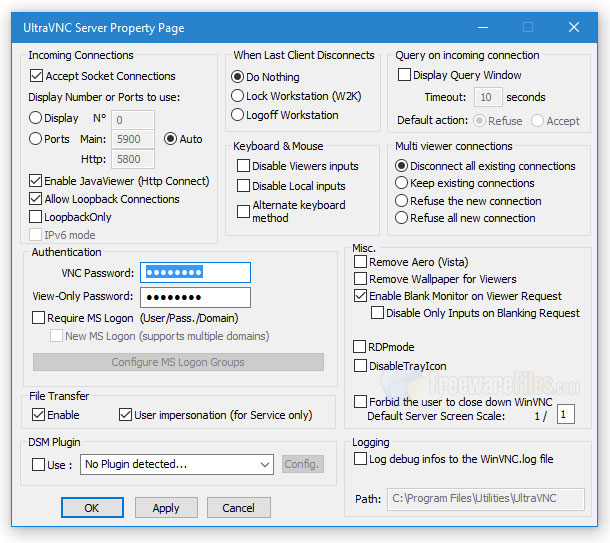Tick the Require MS Logon checkbox
This screenshot has width=610, height=543.
click(39, 318)
